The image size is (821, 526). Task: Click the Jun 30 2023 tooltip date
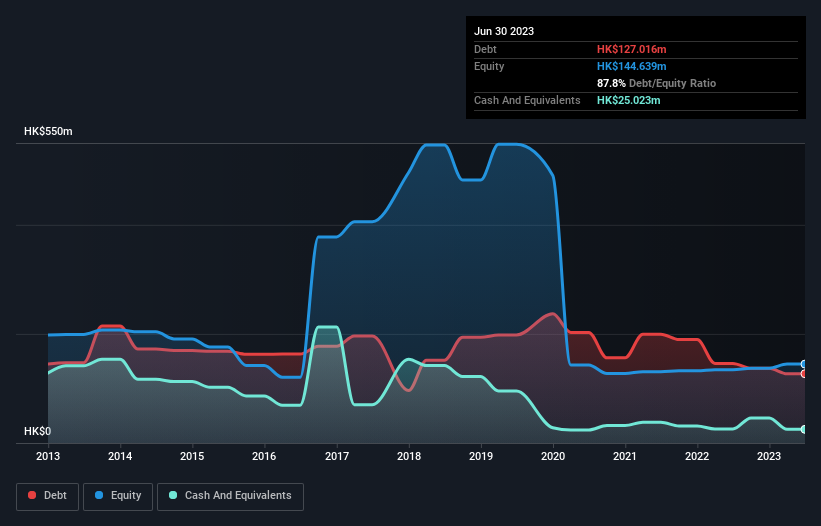coord(504,31)
